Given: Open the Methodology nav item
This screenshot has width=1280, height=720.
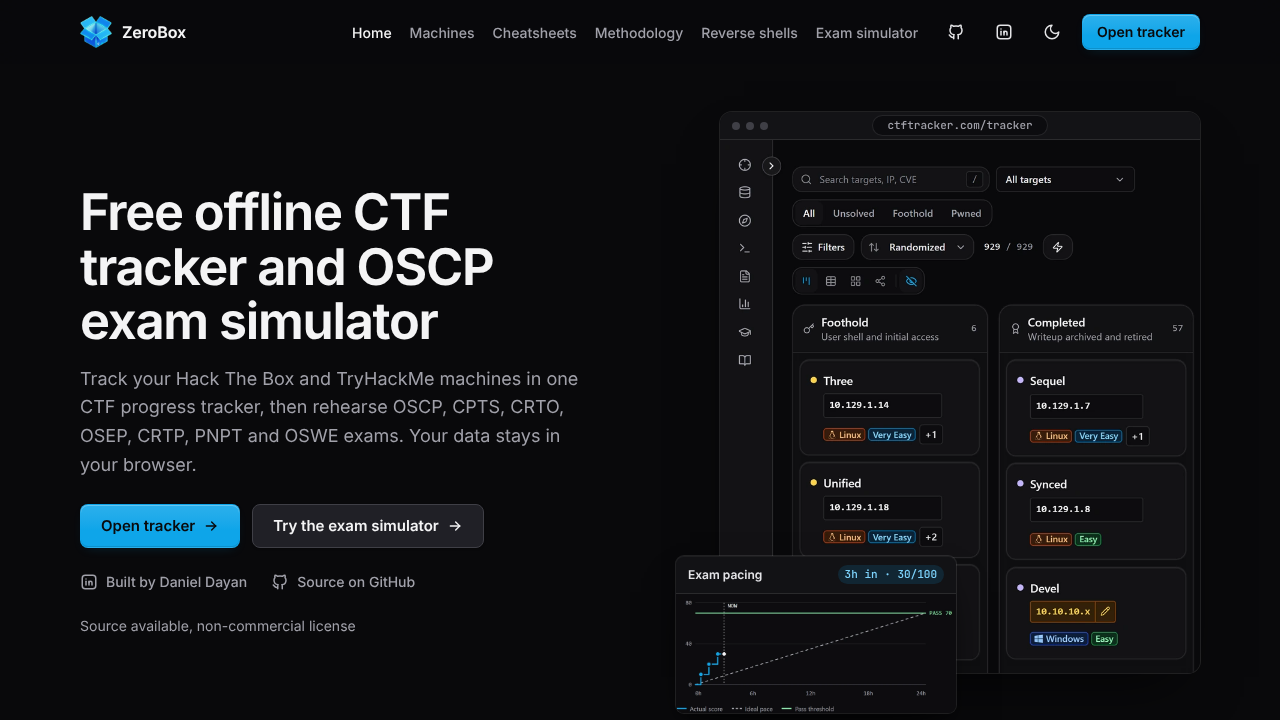Looking at the screenshot, I should (639, 33).
